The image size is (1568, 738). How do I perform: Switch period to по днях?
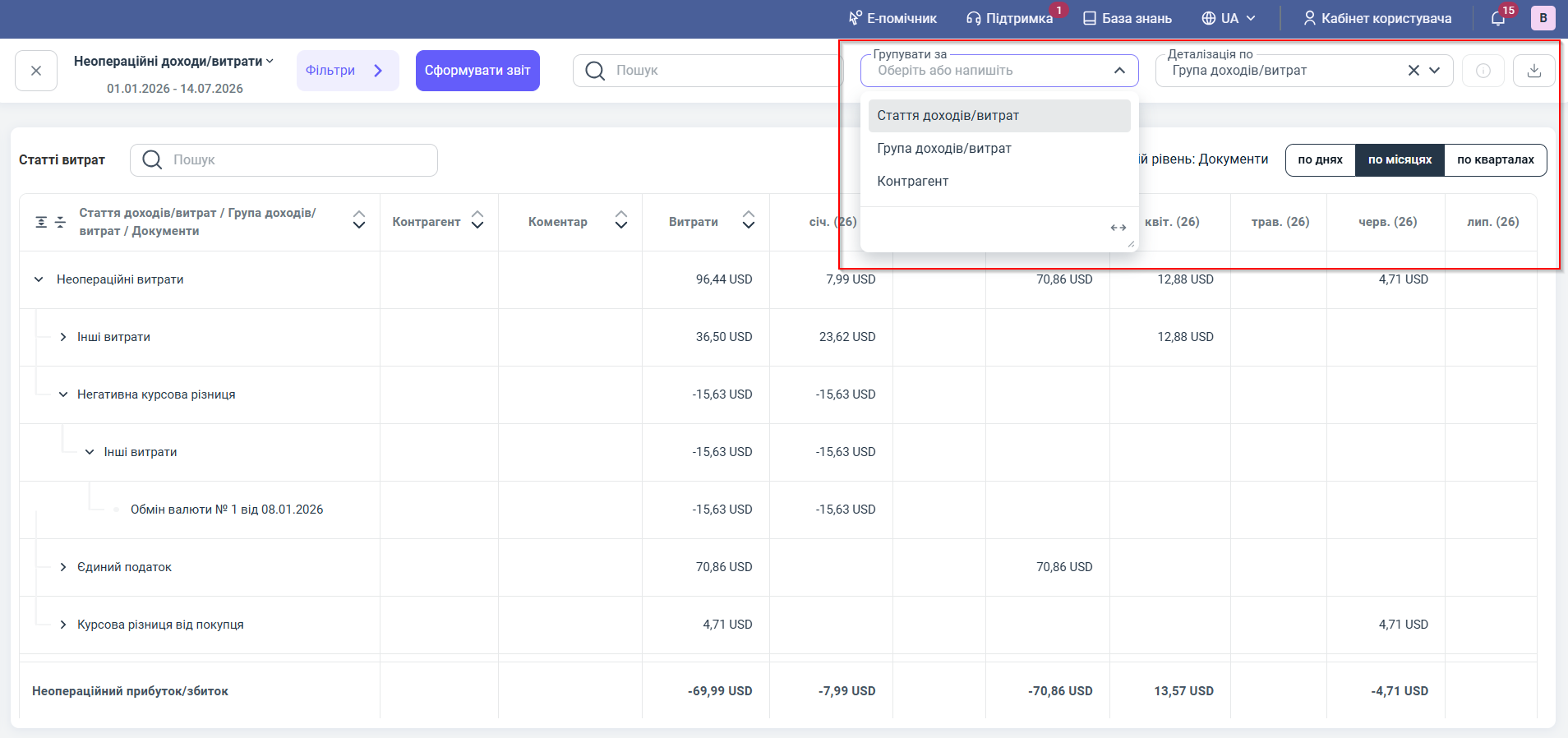click(x=1320, y=160)
